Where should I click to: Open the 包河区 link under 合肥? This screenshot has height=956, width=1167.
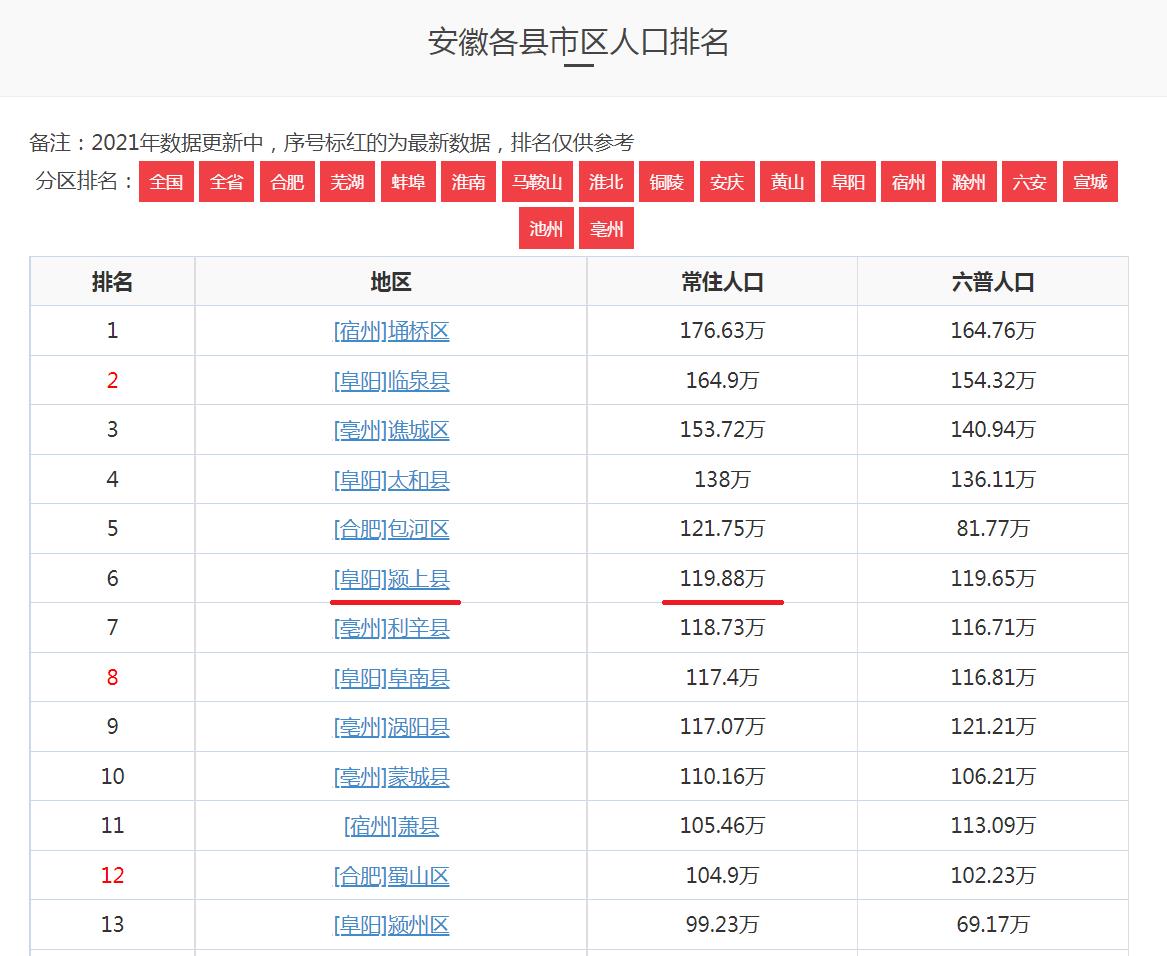[x=391, y=529]
